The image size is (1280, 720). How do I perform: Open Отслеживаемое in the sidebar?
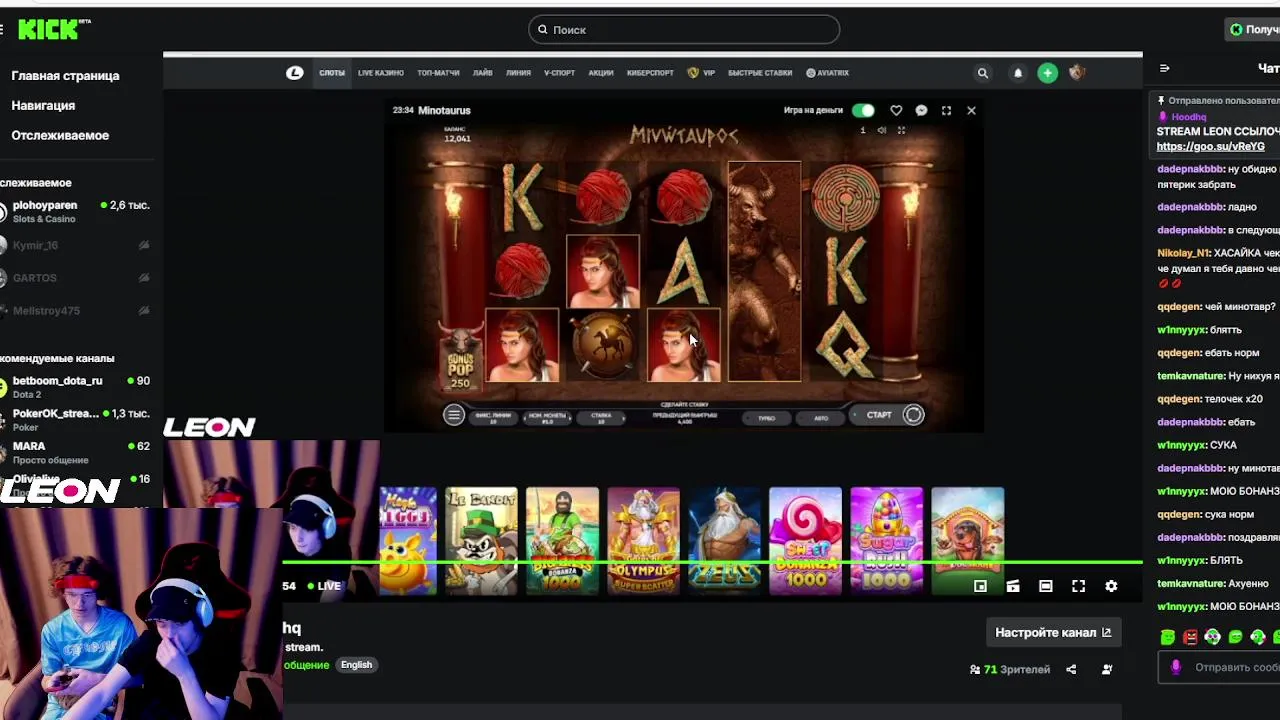pyautogui.click(x=60, y=136)
